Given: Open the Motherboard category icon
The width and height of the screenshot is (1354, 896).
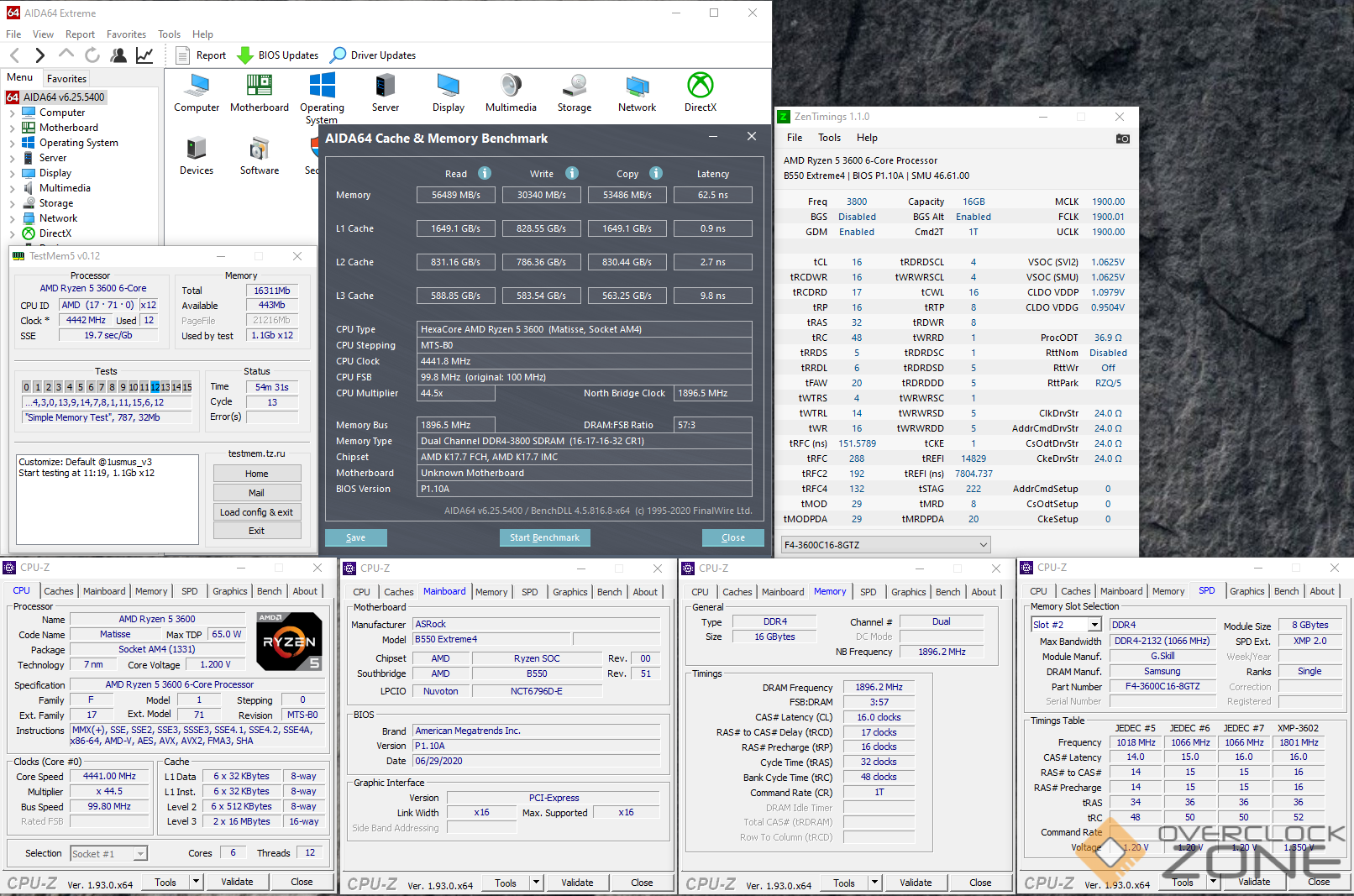Looking at the screenshot, I should 259,86.
